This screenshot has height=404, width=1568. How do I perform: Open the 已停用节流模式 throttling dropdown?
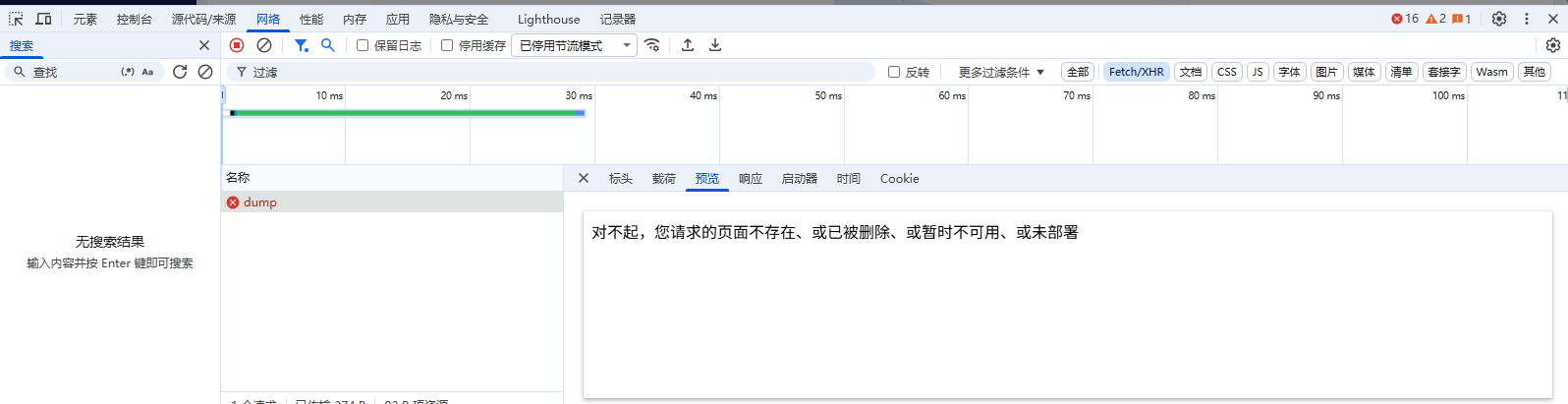(x=575, y=45)
